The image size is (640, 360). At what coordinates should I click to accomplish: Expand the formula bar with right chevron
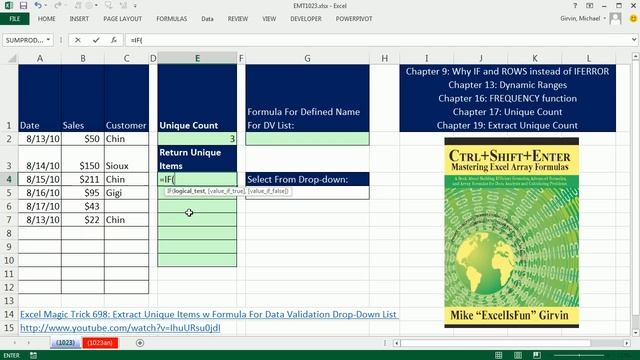634,40
